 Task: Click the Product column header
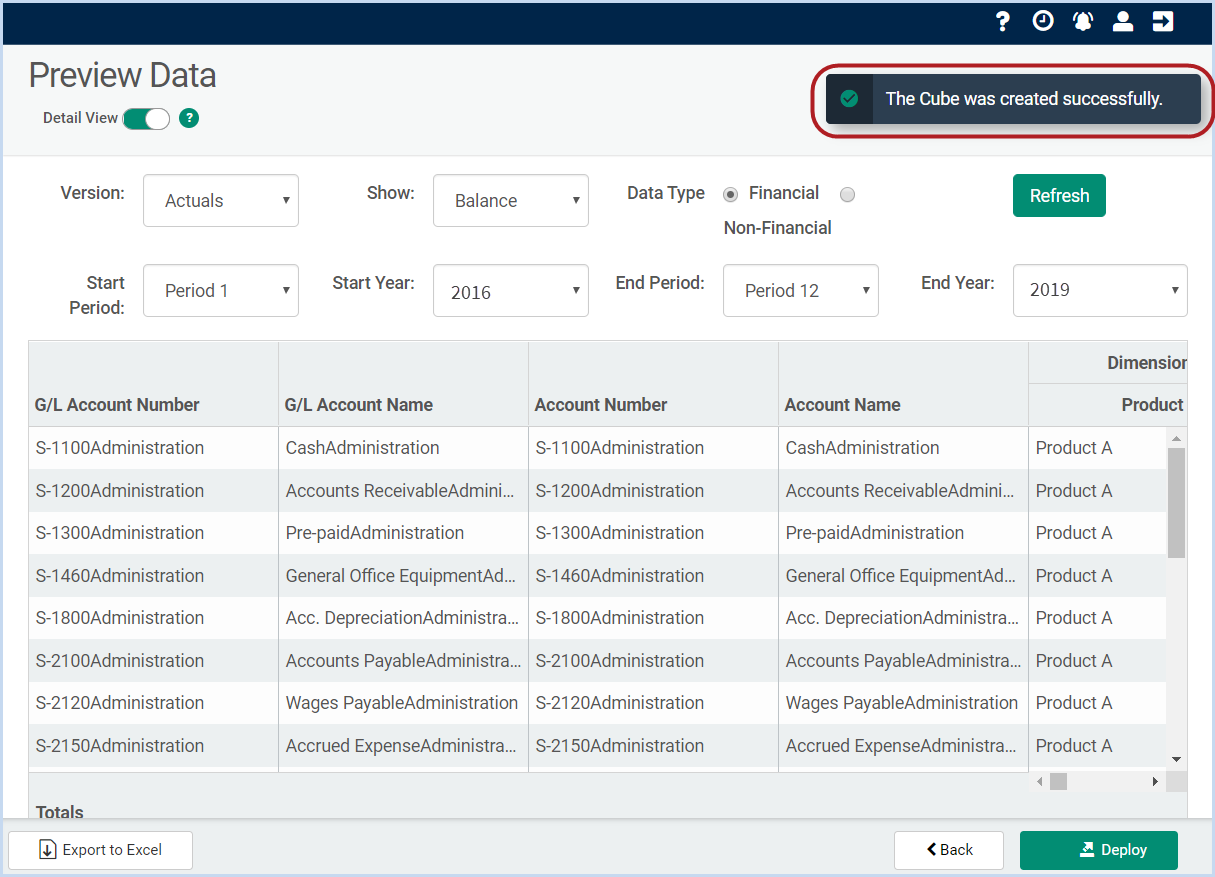click(1108, 405)
